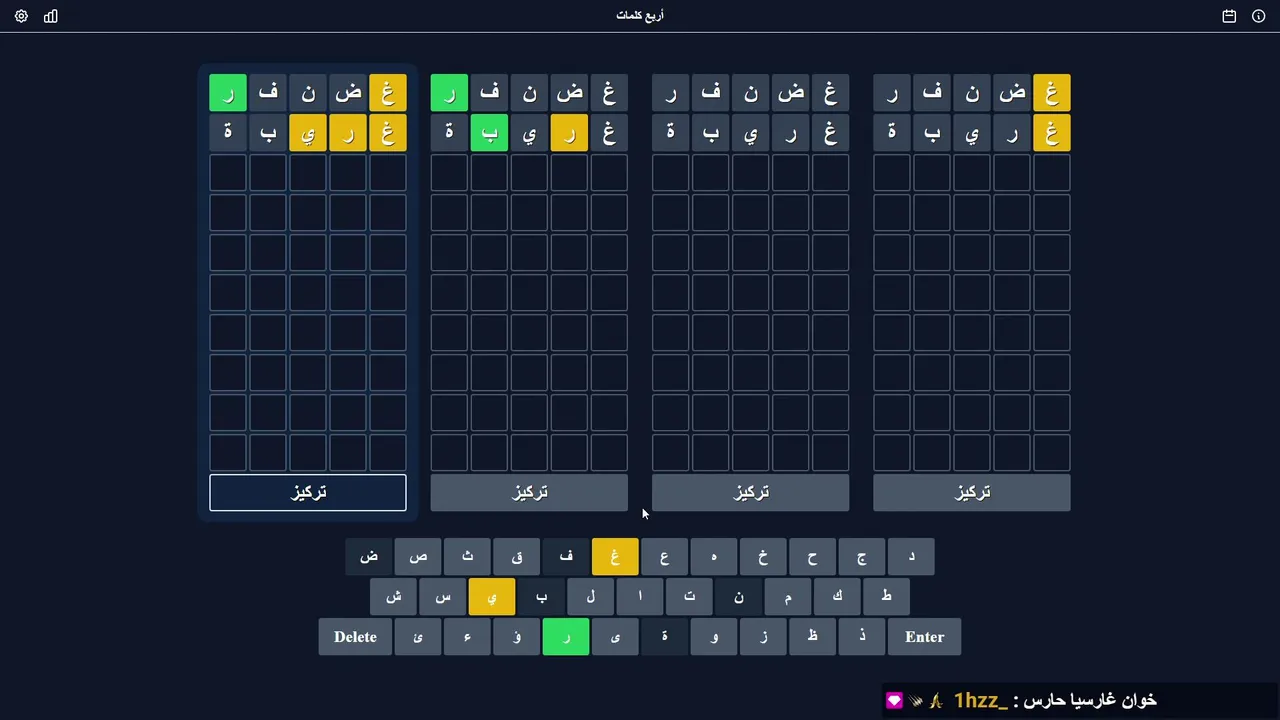Viewport: 1280px width, 720px height.
Task: Tap the ذ keyboard key
Action: click(862, 637)
